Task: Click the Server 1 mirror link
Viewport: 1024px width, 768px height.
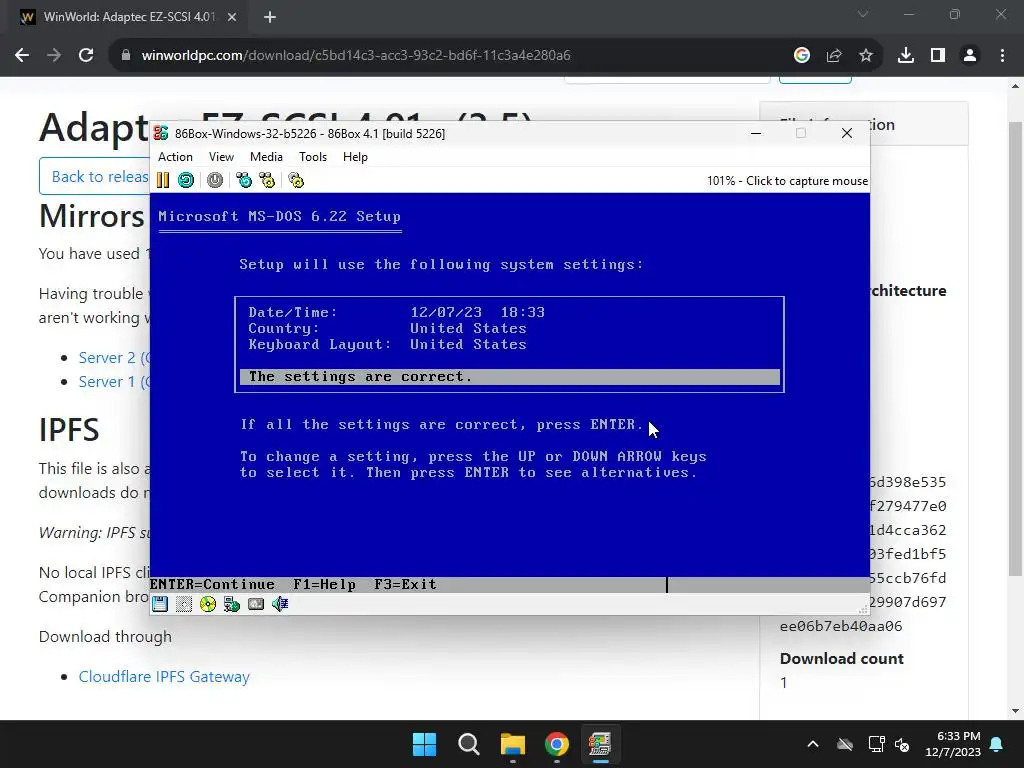Action: tap(114, 382)
